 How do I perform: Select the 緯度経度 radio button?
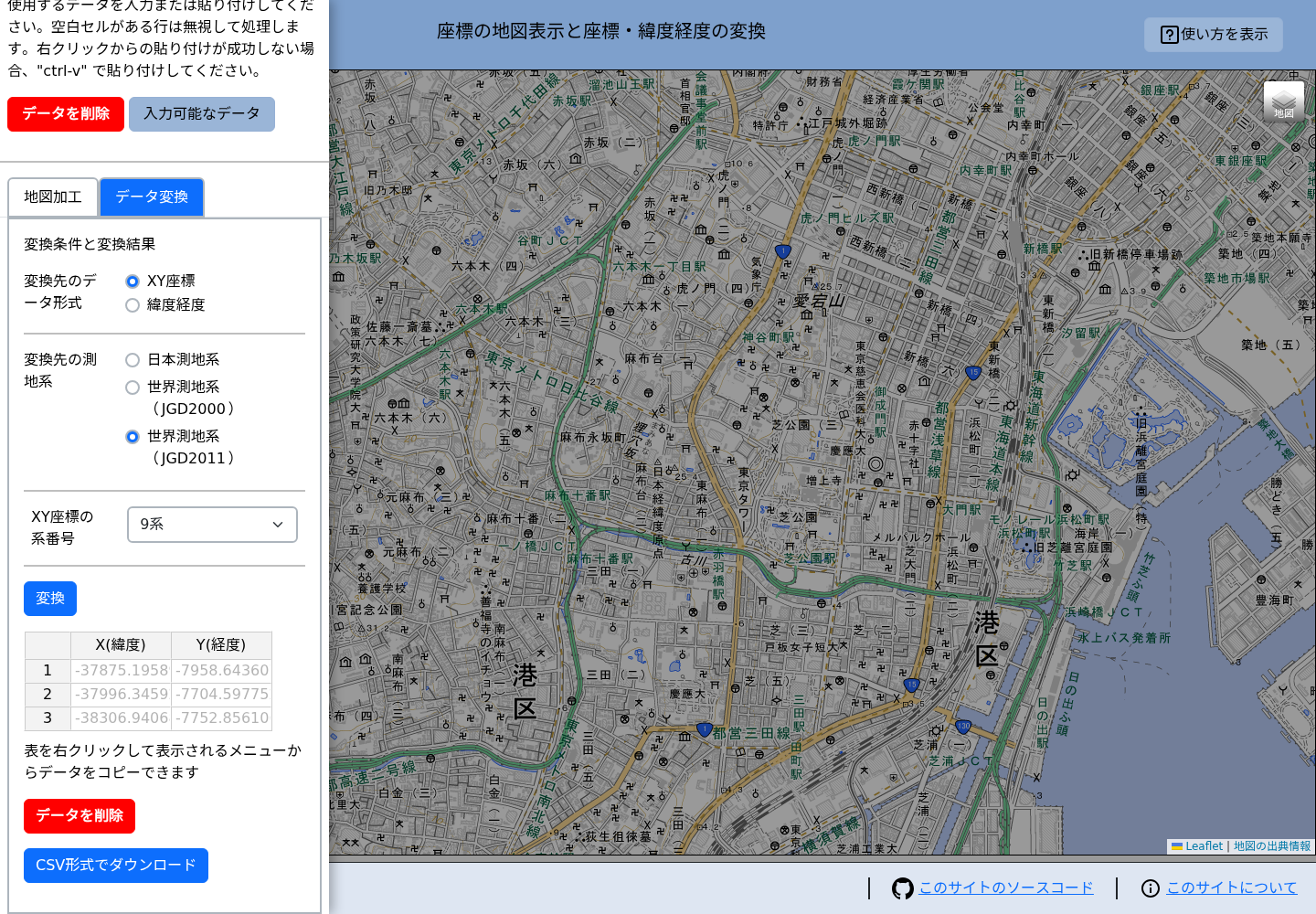pyautogui.click(x=133, y=305)
